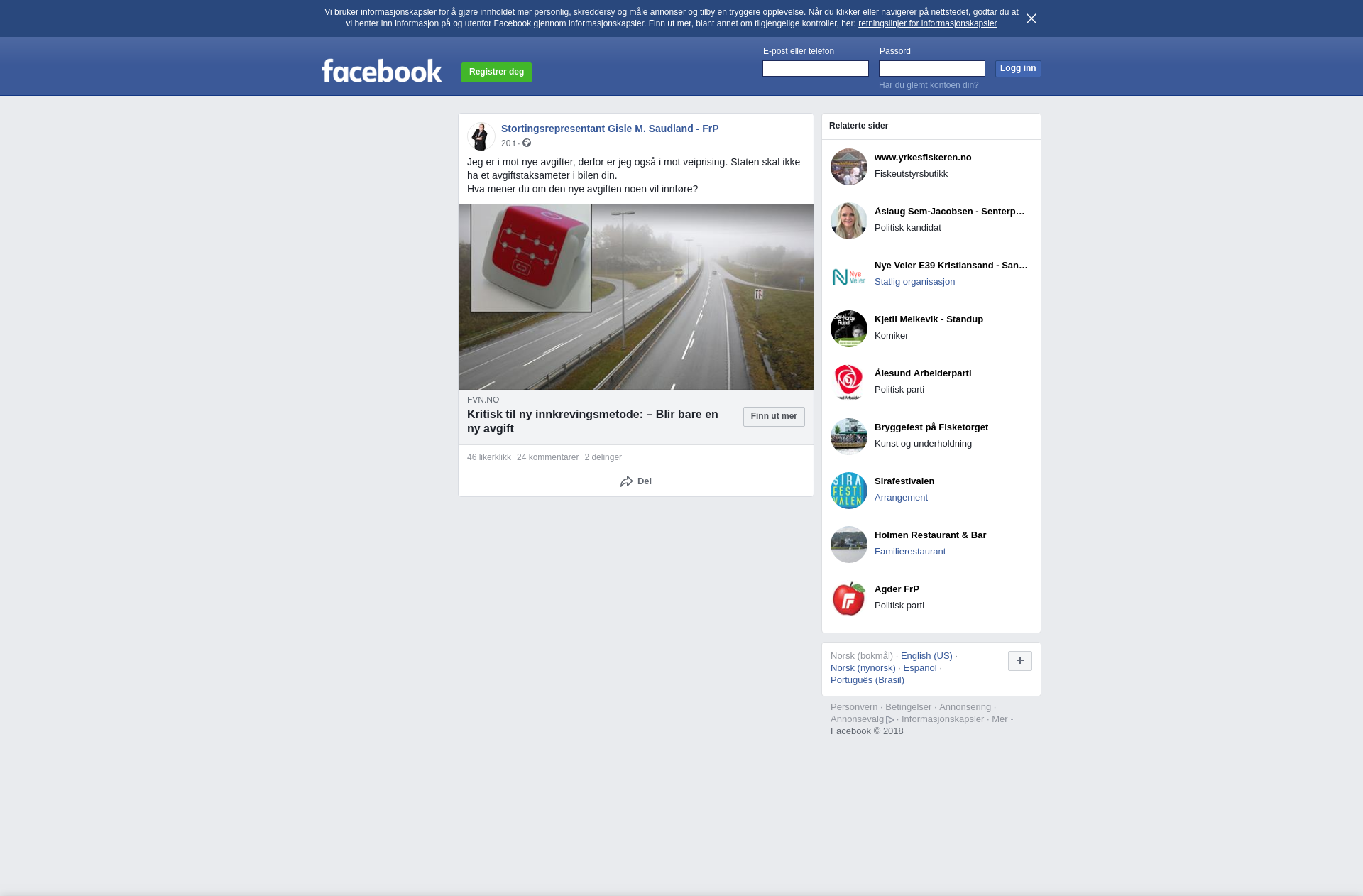Click the public globe privacy icon
The image size is (1363, 896).
coord(527,143)
